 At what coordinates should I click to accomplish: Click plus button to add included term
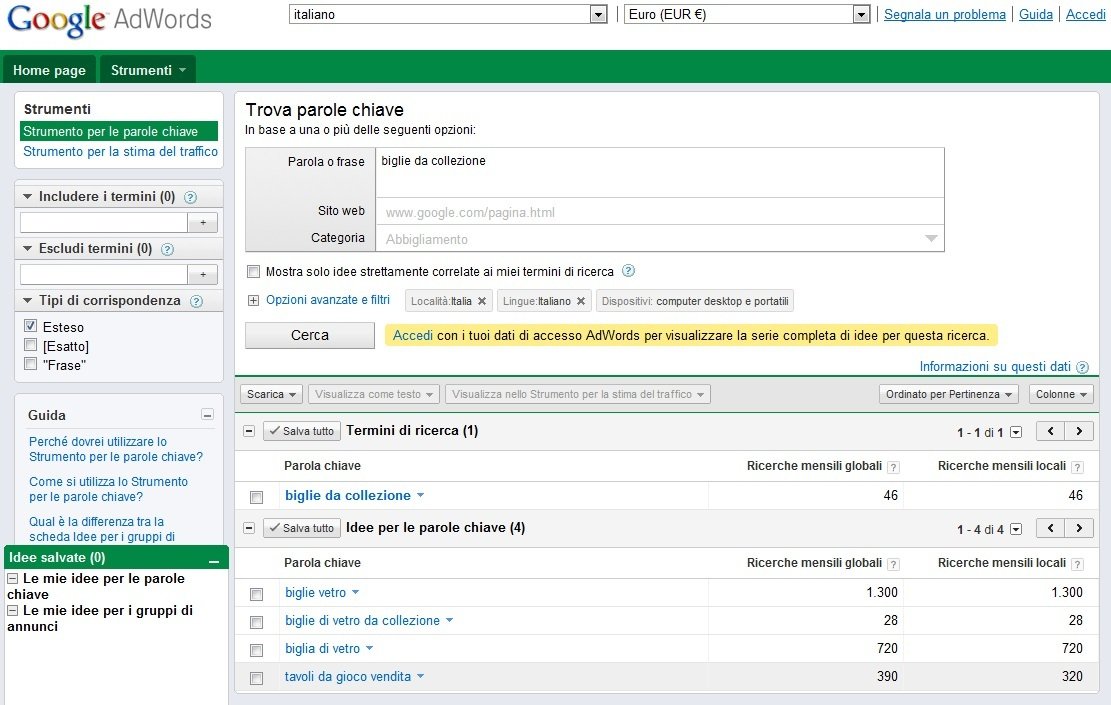203,222
